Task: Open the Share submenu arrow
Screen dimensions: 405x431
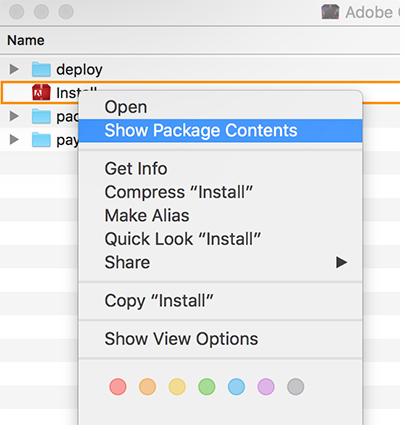Action: pos(341,262)
